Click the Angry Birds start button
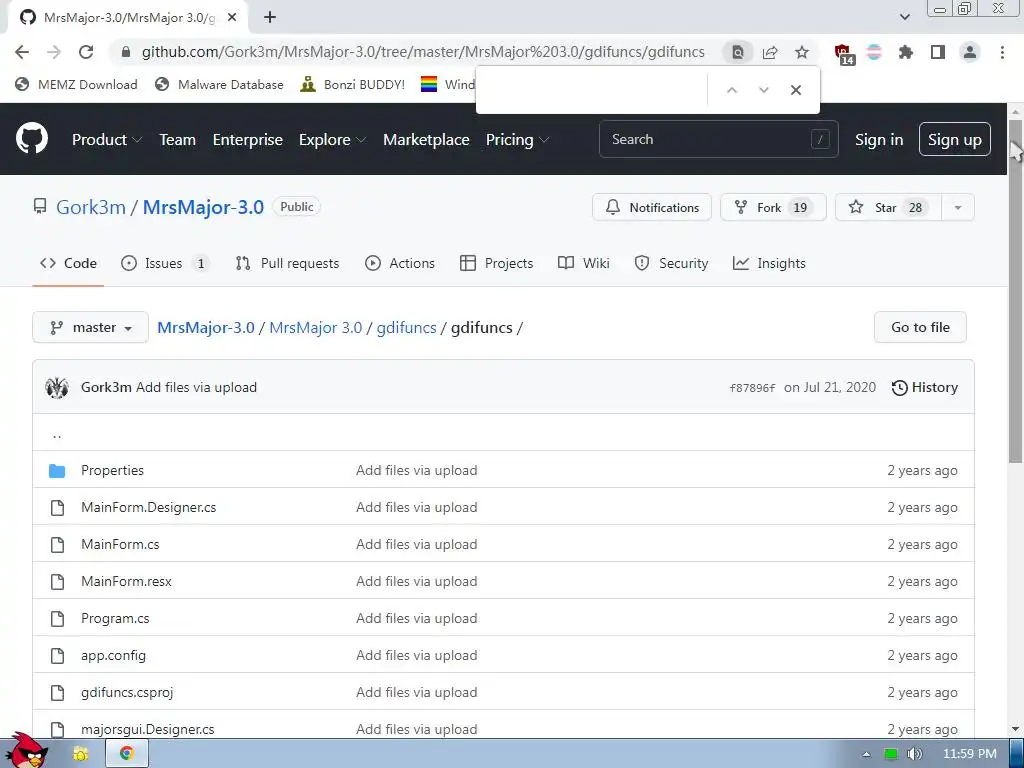The height and width of the screenshot is (768, 1024). [27, 752]
